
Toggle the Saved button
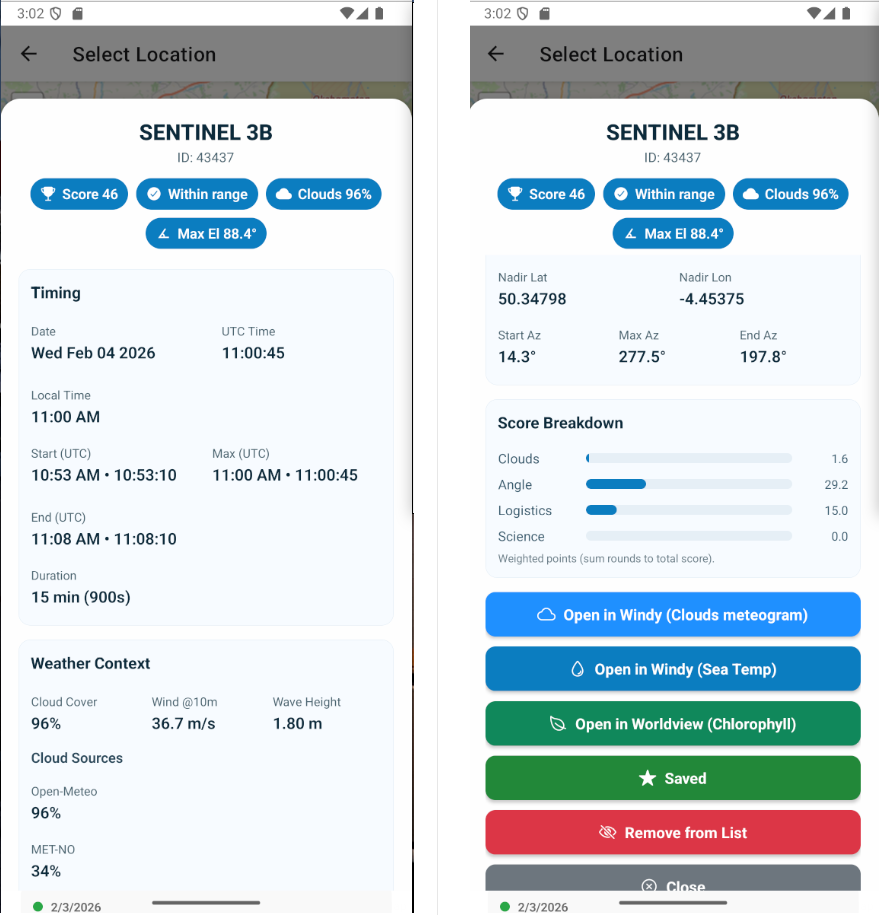[673, 778]
